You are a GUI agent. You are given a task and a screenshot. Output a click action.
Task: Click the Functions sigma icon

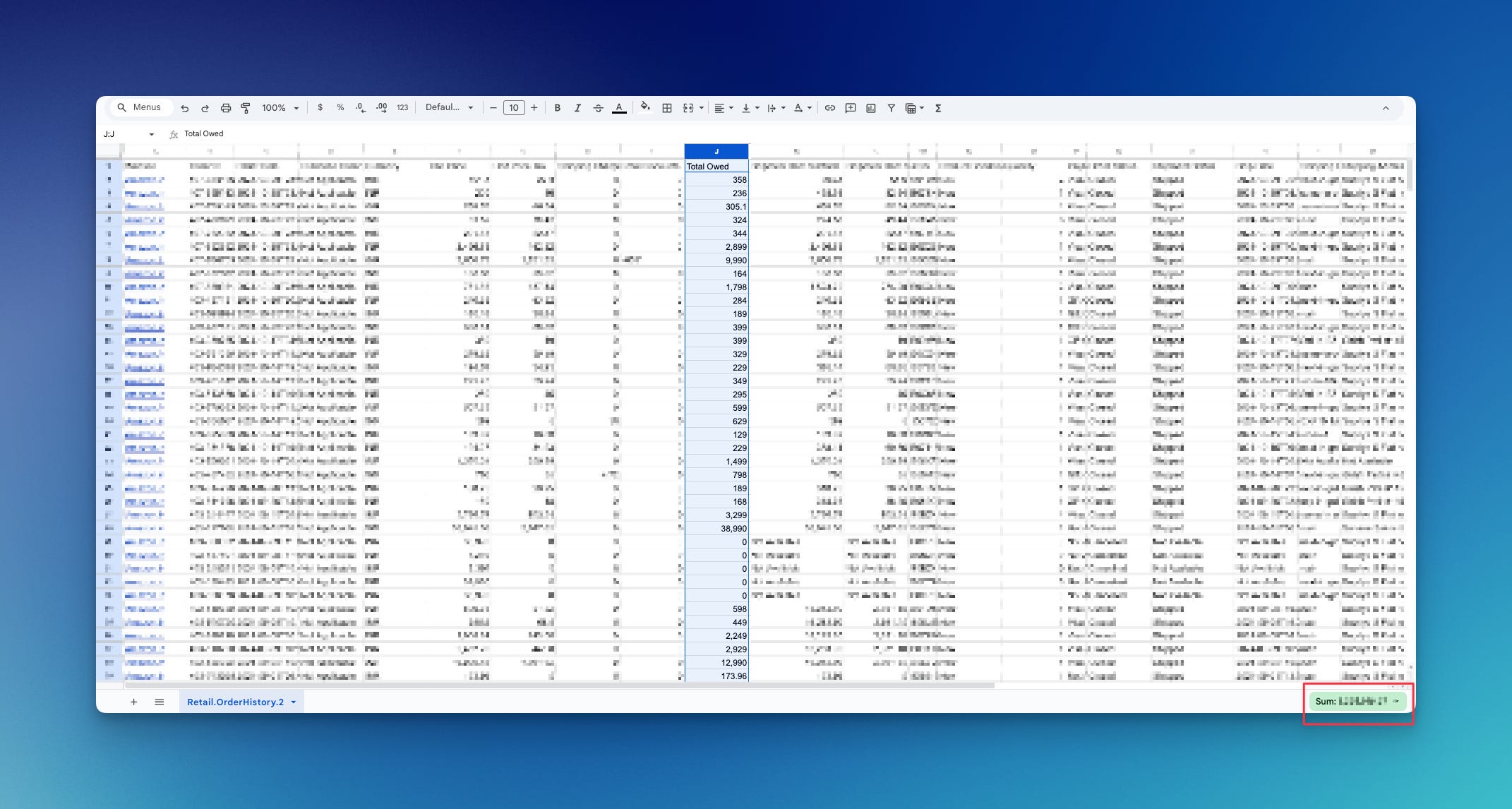[x=938, y=108]
